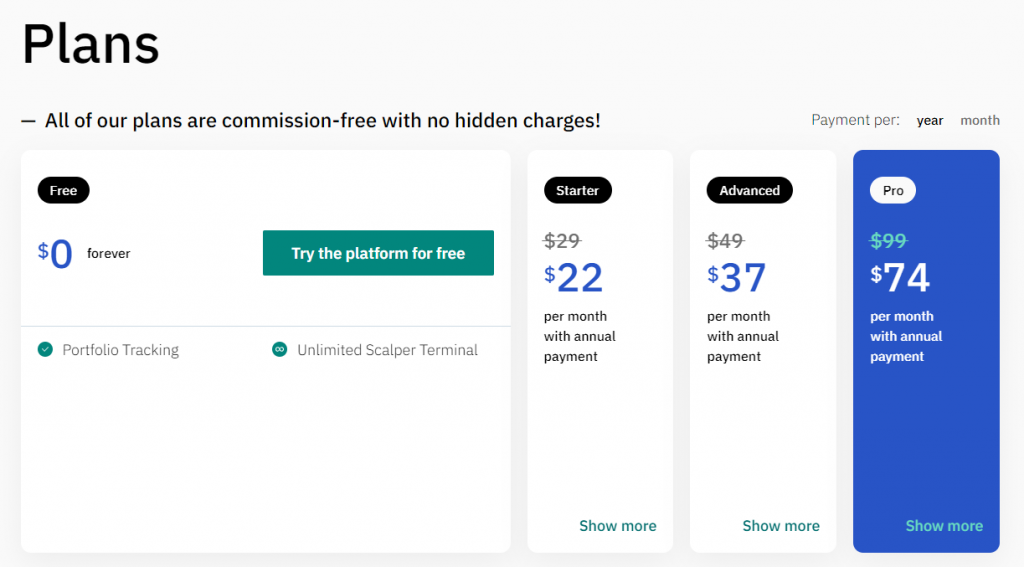Click the $37 Advanced price

[737, 278]
